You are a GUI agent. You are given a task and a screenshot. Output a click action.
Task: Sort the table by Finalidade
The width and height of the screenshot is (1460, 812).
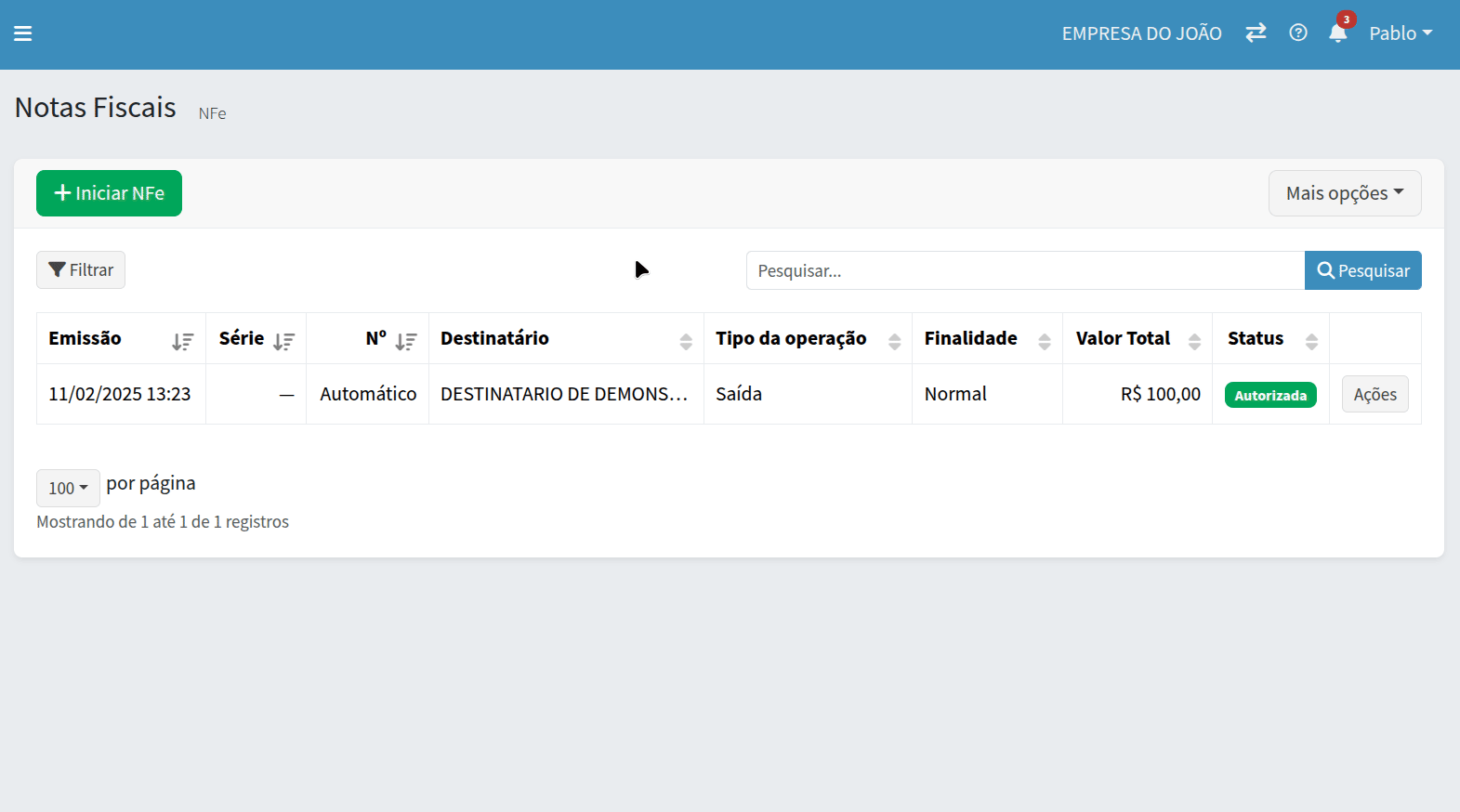click(1044, 341)
